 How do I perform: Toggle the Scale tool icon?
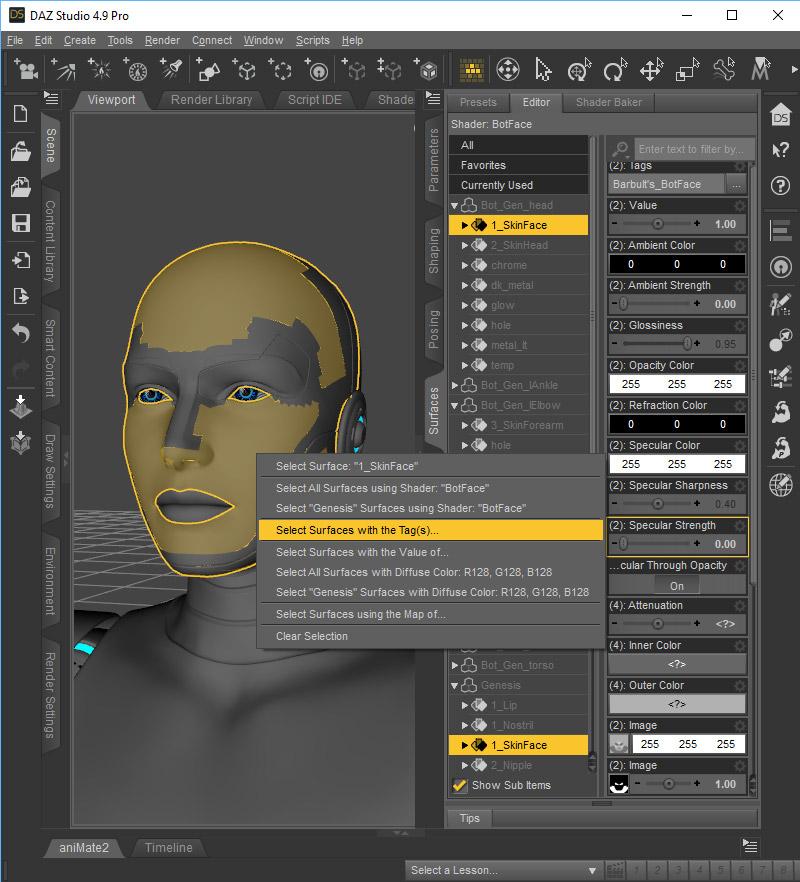tap(686, 70)
